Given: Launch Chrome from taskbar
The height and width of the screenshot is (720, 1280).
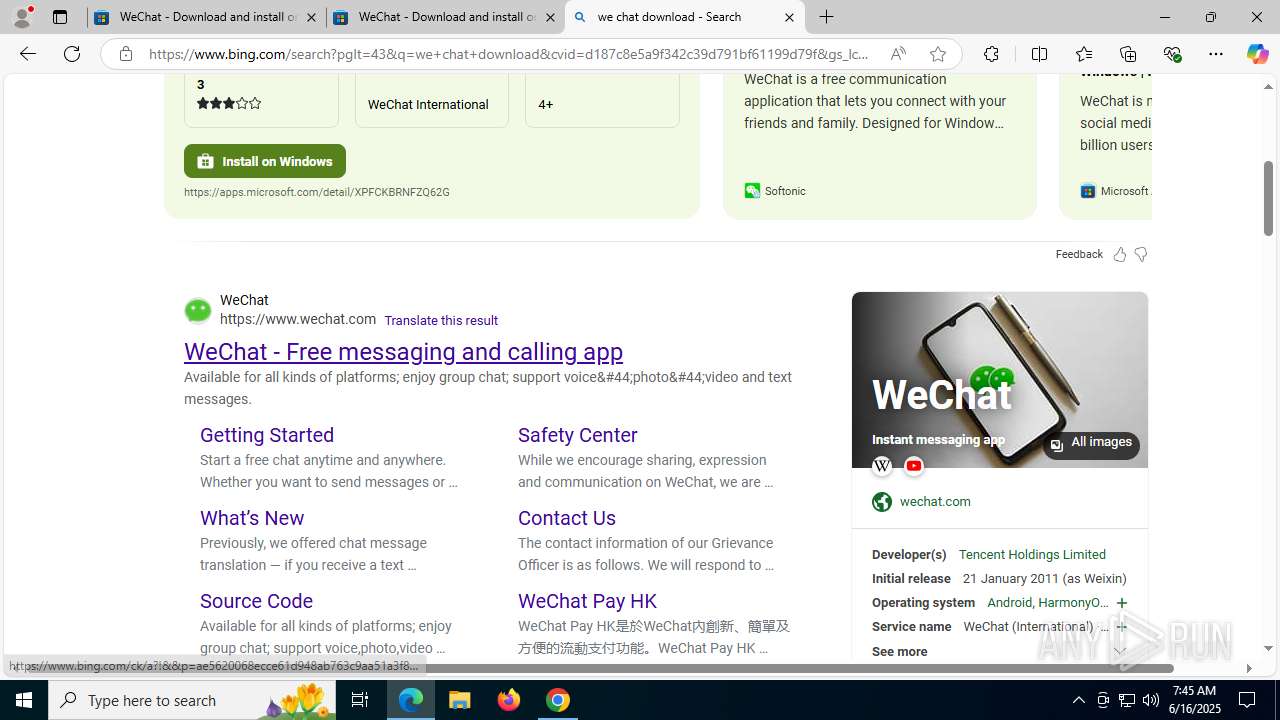Looking at the screenshot, I should (558, 700).
